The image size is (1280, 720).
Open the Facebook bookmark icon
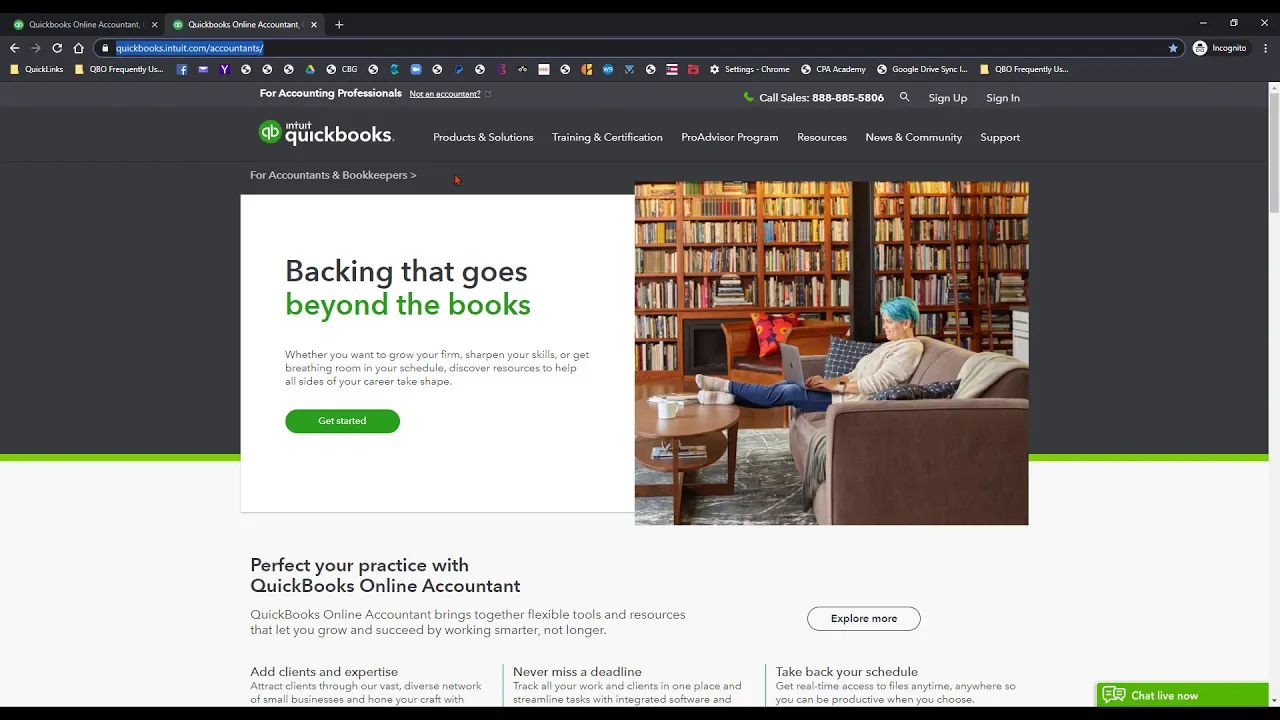click(x=182, y=69)
